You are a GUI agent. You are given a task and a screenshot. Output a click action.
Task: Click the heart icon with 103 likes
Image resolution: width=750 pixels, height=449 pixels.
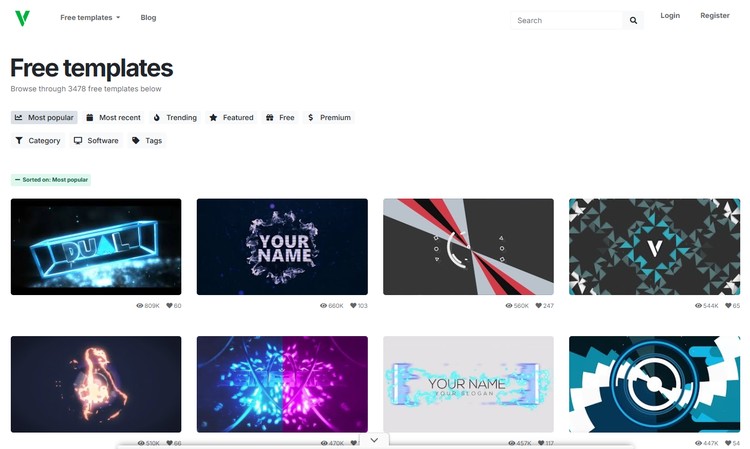(353, 306)
